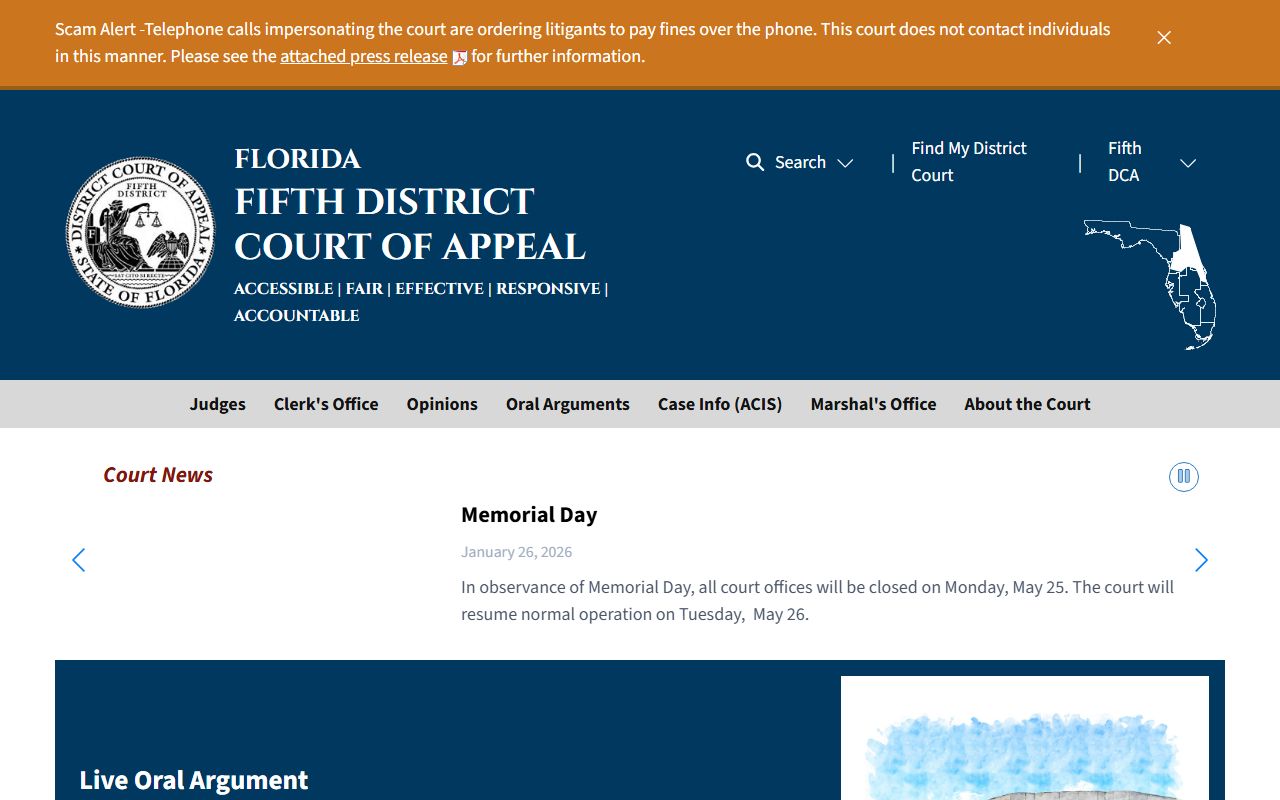This screenshot has height=800, width=1280.
Task: Click the magnifying glass search icon
Action: [x=755, y=162]
